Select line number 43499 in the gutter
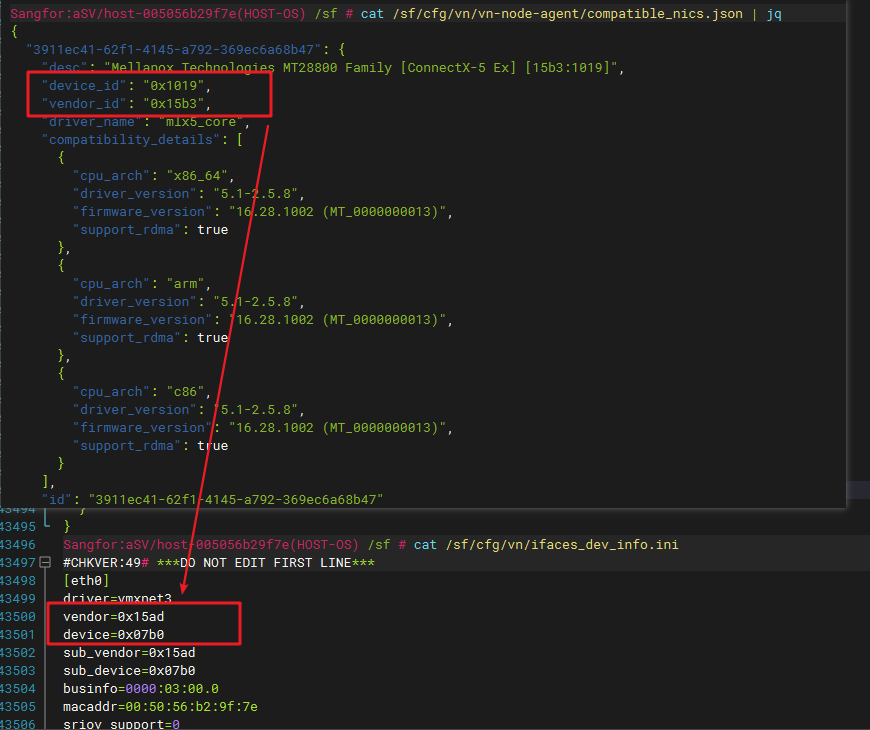 click(18, 599)
